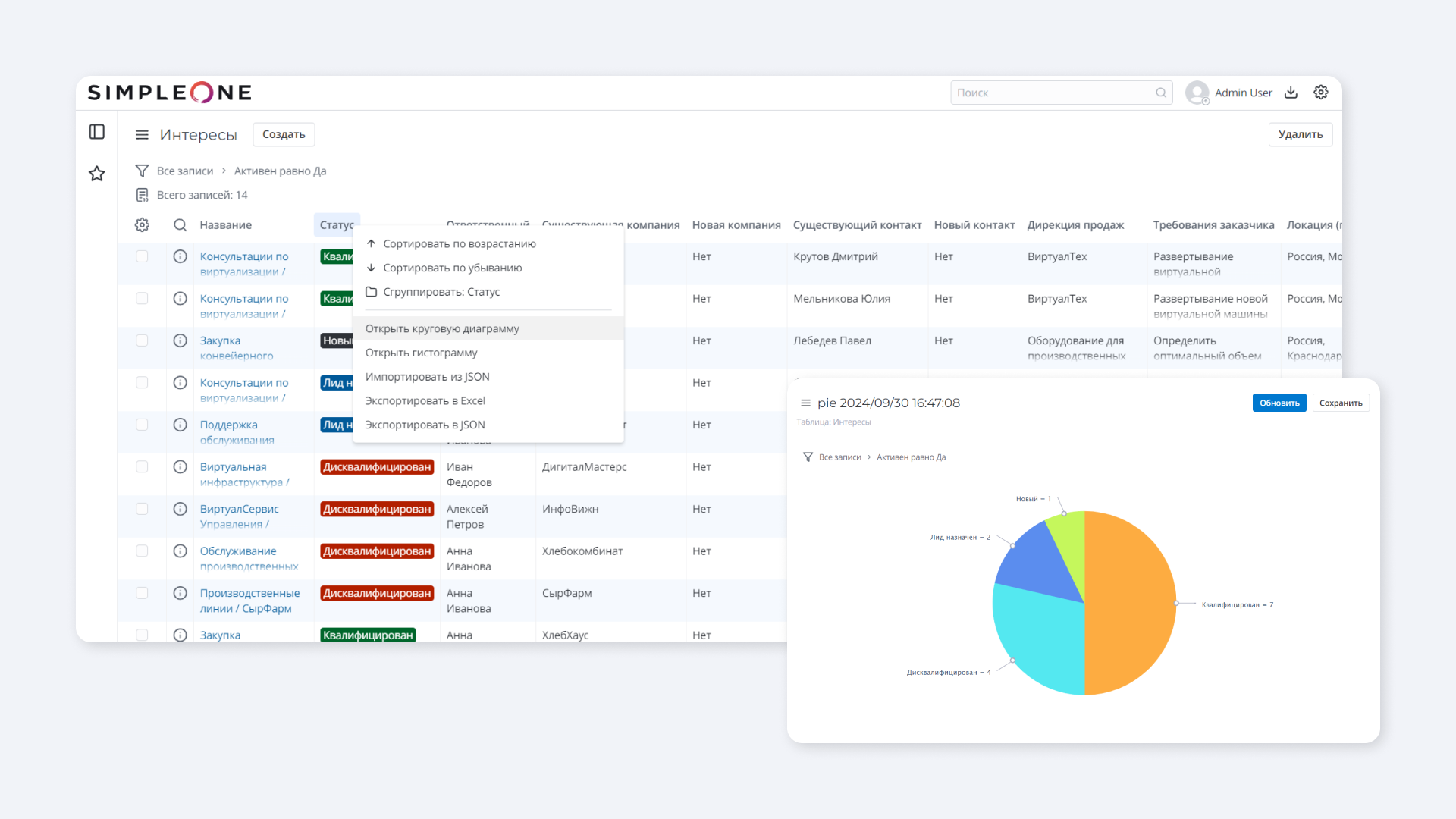Click the orange Квалифицирован pie slice
The image size is (1456, 819).
pyautogui.click(x=1130, y=603)
